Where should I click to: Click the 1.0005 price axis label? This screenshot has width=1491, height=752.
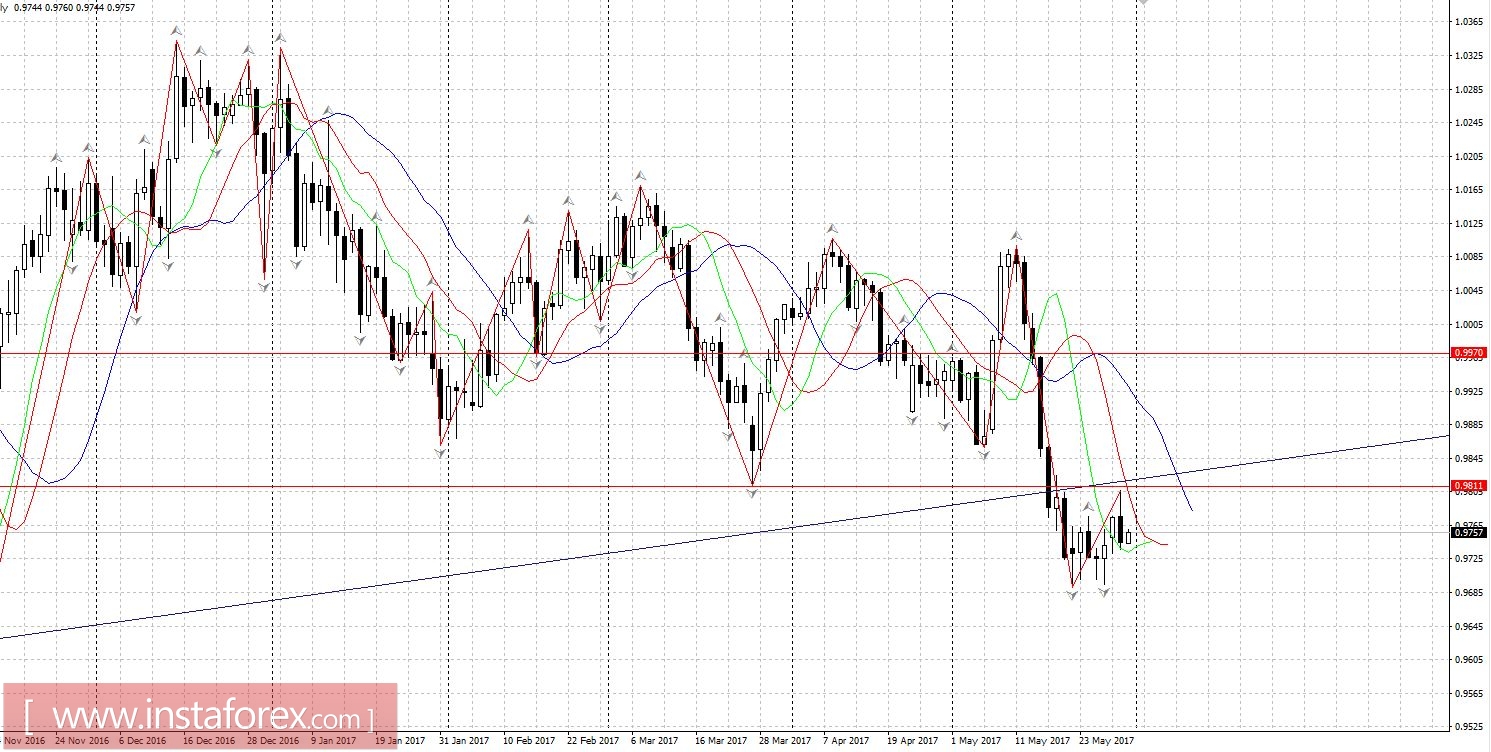pyautogui.click(x=1469, y=325)
